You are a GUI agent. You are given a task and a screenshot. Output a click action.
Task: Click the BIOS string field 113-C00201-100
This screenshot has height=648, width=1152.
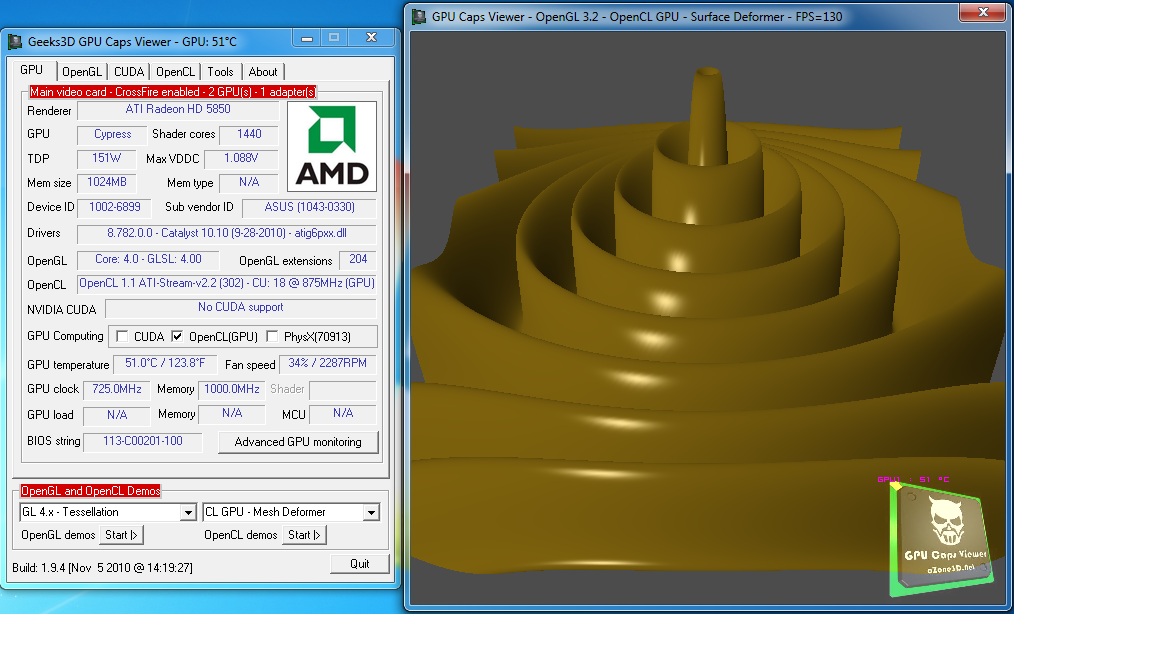coord(143,442)
